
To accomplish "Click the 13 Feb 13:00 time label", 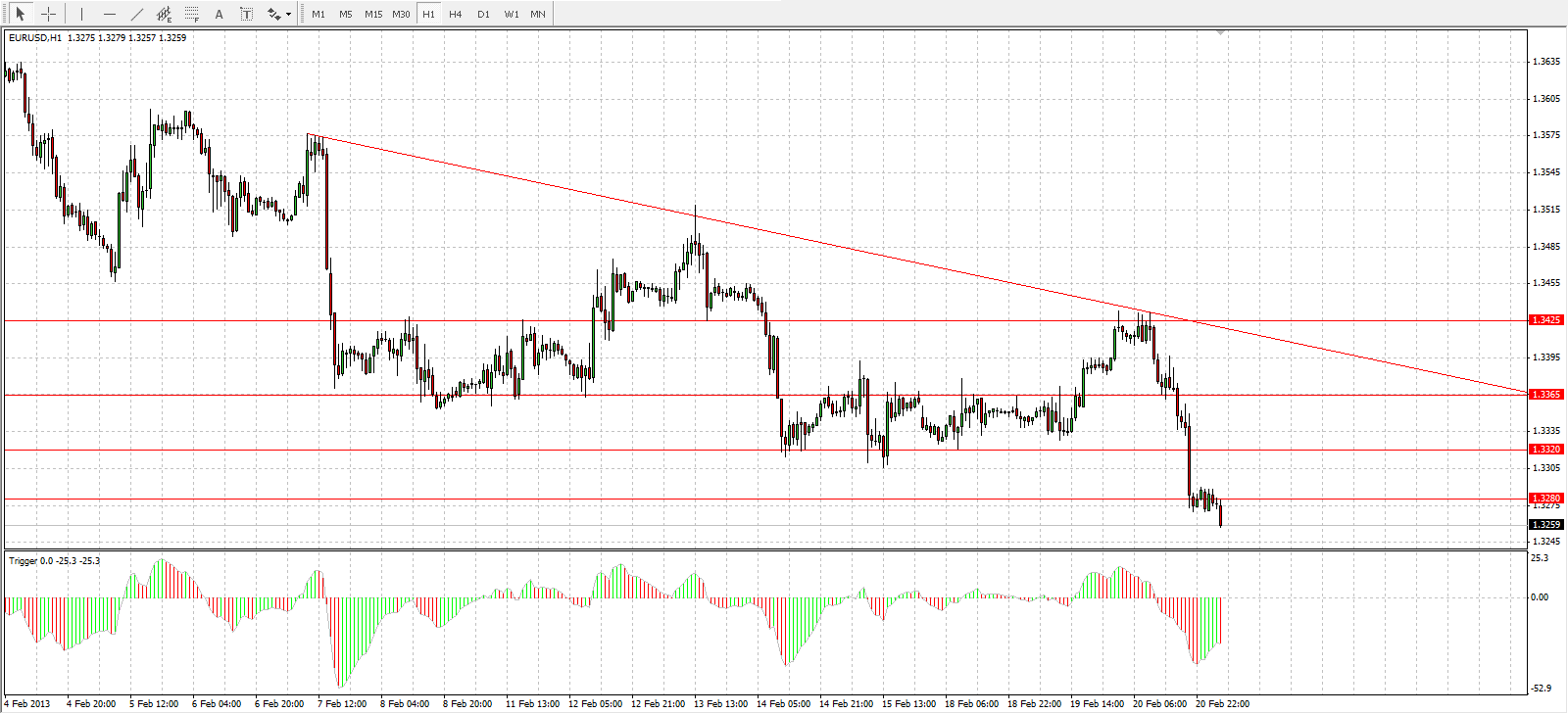I will tap(720, 704).
